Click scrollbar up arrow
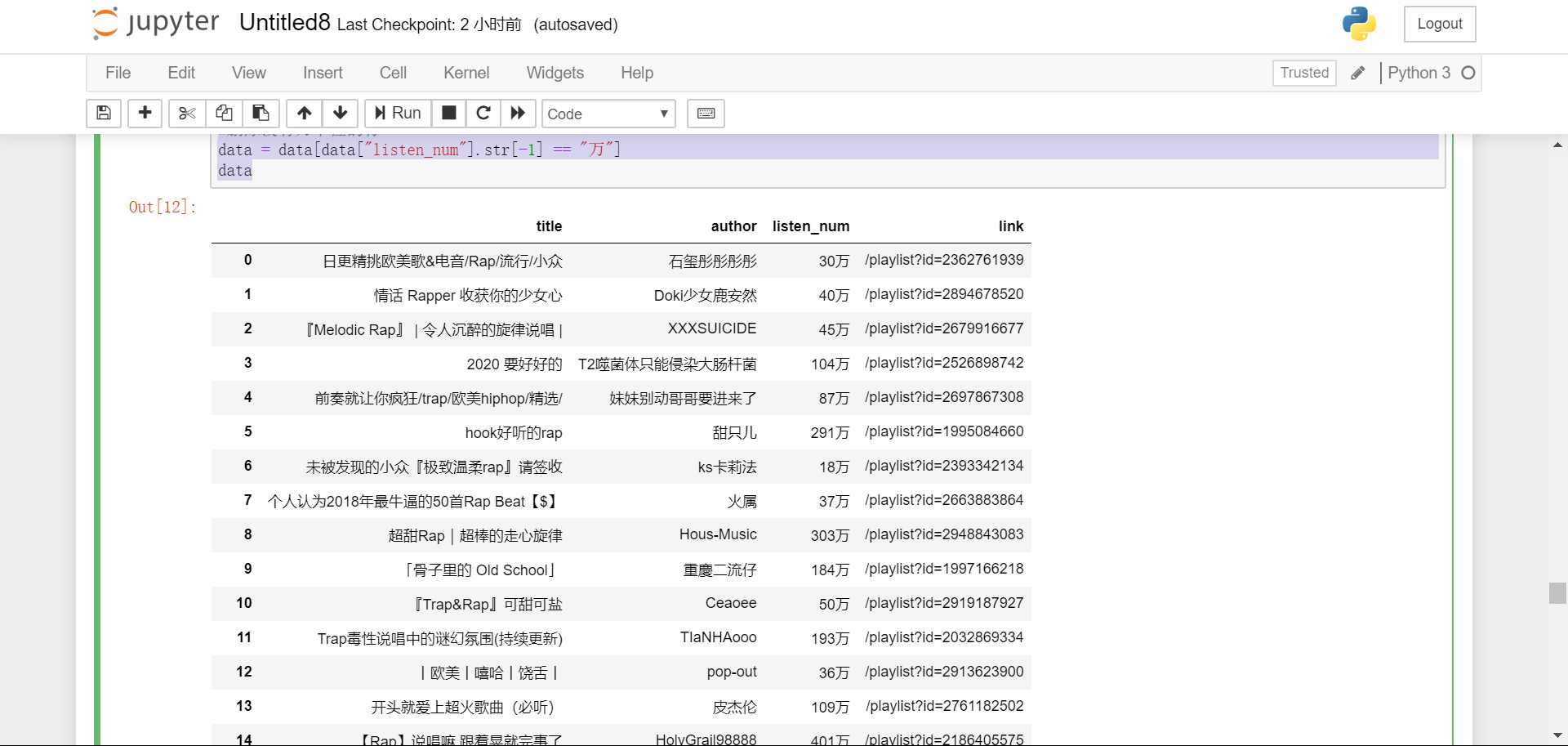 [x=1557, y=145]
